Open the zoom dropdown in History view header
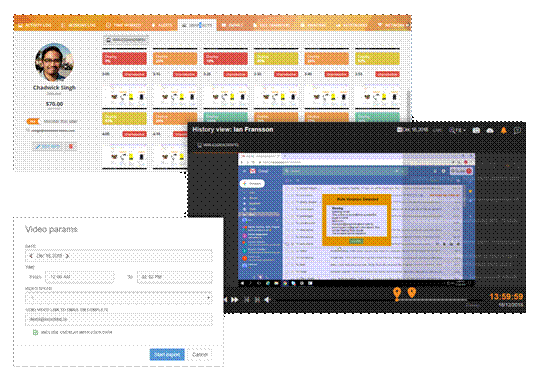 pos(458,130)
